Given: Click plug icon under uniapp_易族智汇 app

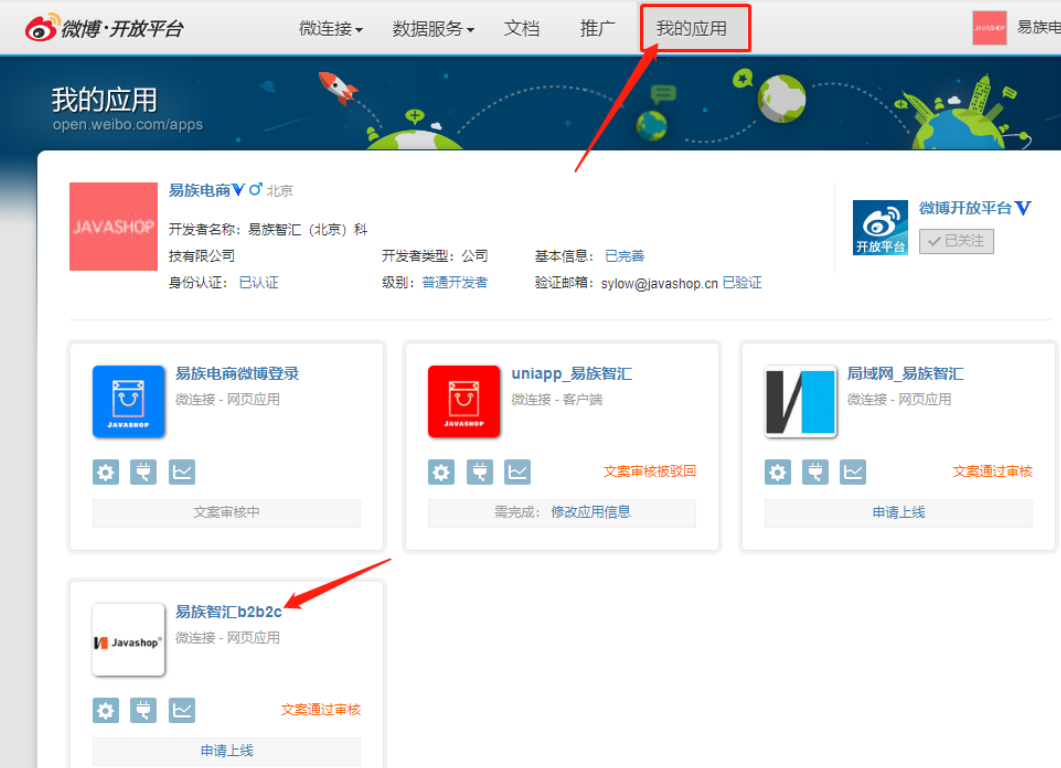Looking at the screenshot, I should (x=479, y=472).
